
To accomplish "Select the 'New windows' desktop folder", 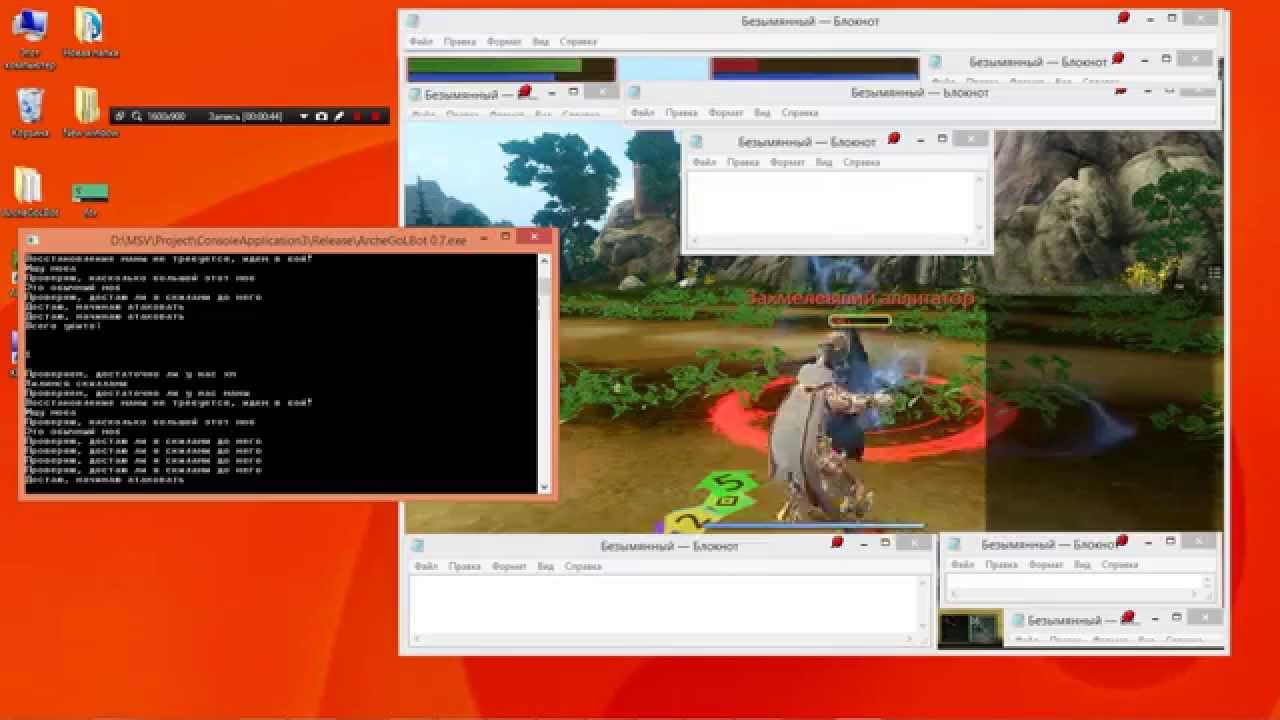I will [89, 112].
